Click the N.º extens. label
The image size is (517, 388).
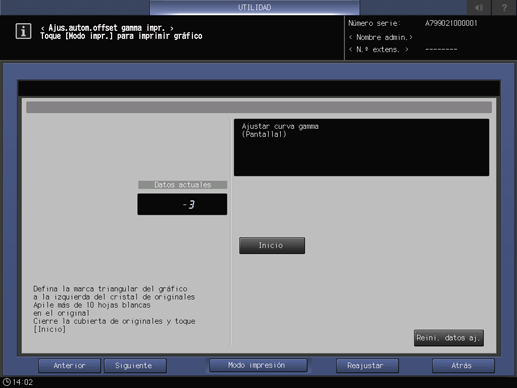379,50
